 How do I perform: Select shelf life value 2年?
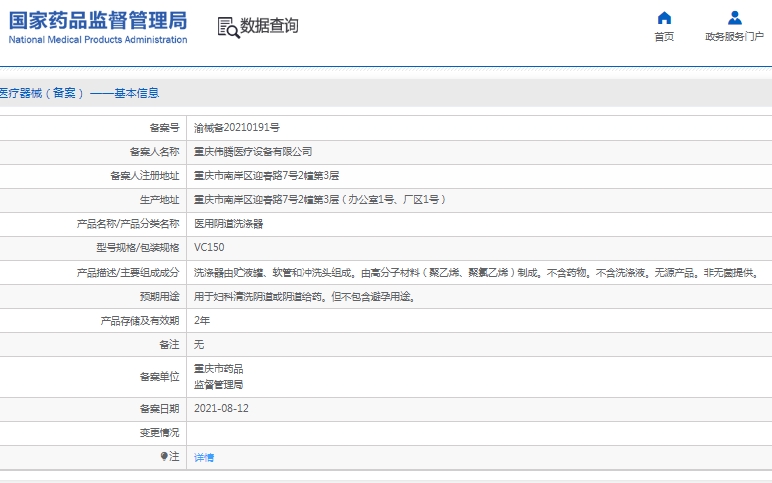point(202,321)
